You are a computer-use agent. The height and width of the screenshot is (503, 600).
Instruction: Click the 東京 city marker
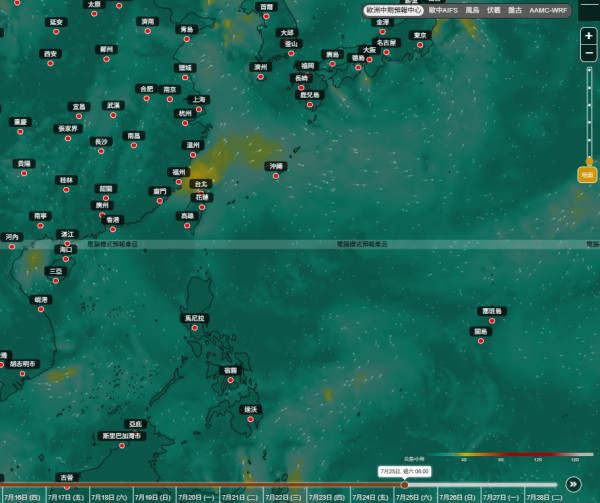pyautogui.click(x=420, y=45)
